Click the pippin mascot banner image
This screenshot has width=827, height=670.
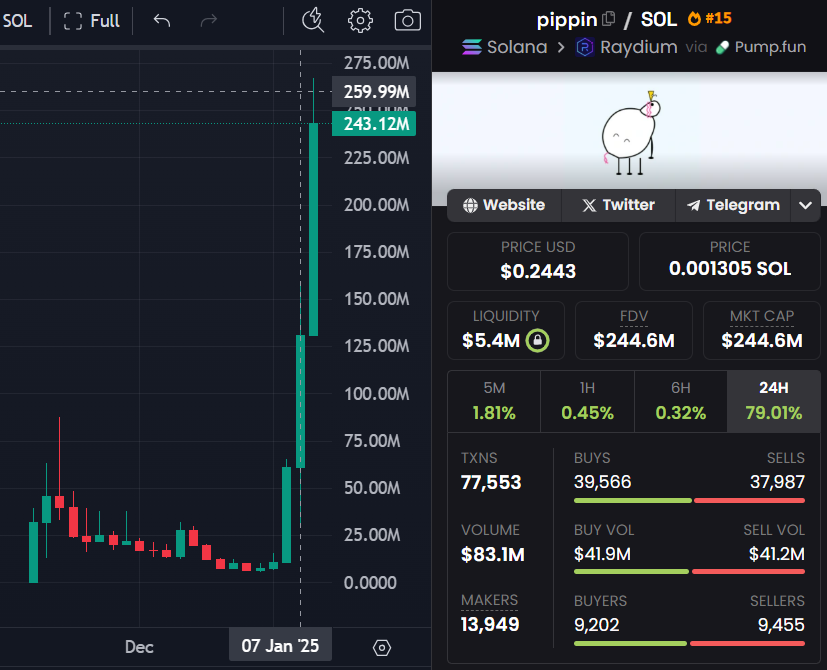coord(629,132)
